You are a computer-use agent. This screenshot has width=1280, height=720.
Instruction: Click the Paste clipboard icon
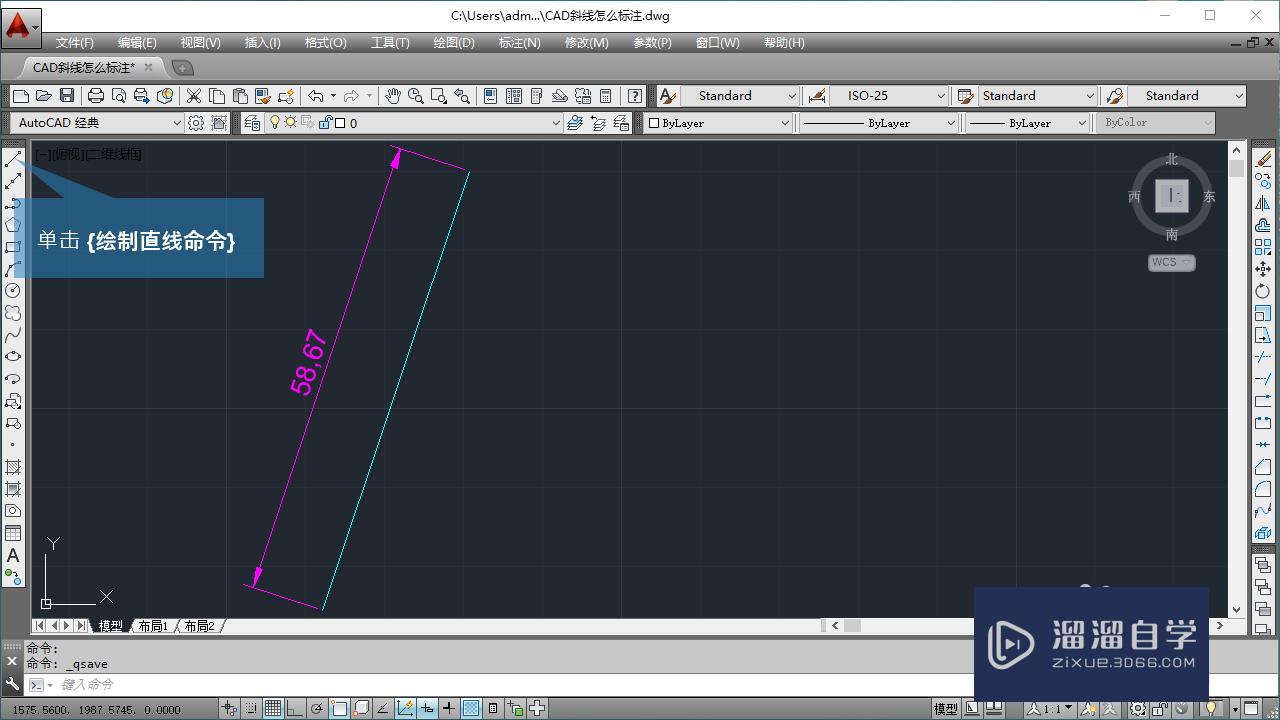(x=240, y=96)
